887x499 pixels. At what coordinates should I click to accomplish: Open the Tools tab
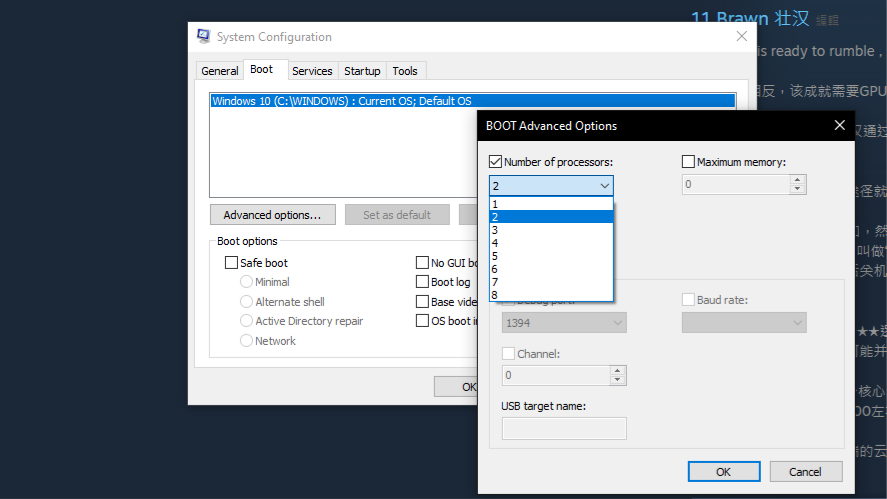click(405, 71)
